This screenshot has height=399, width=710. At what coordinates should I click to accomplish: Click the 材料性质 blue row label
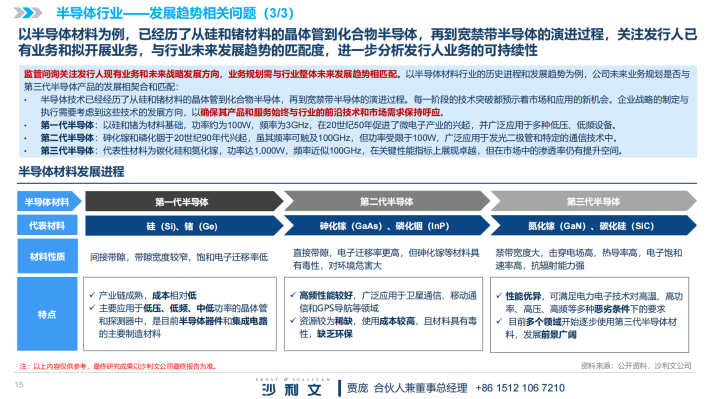click(x=47, y=256)
